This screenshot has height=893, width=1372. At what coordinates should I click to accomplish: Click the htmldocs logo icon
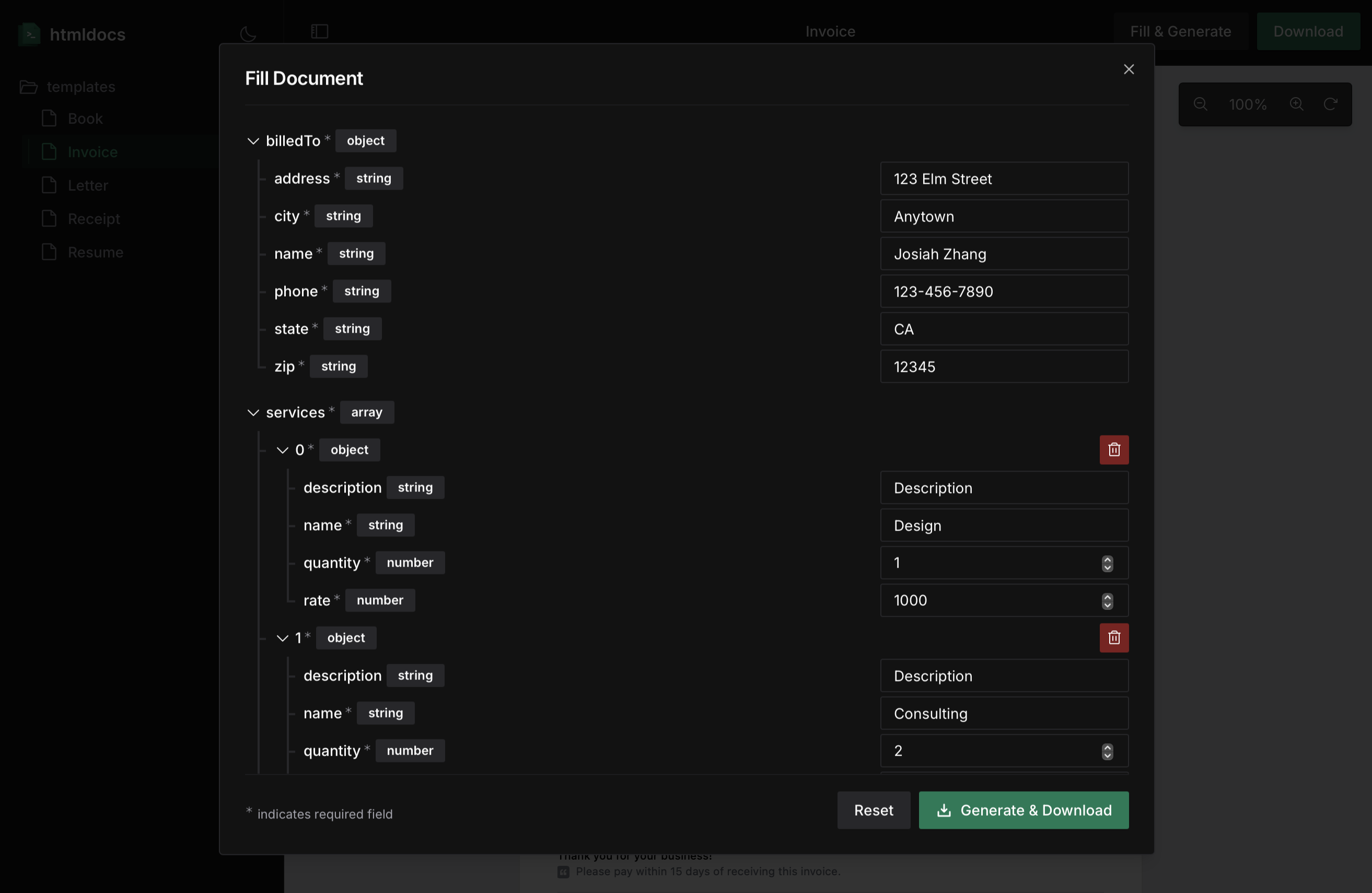[29, 34]
